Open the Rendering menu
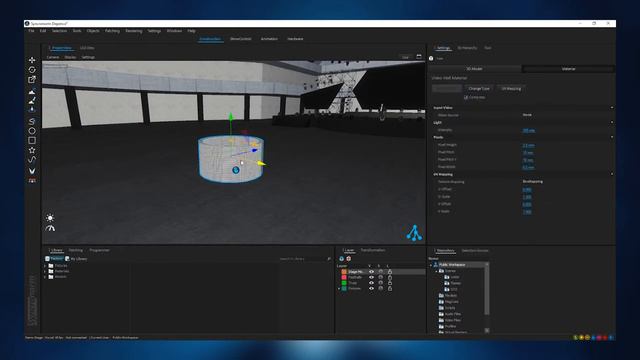Image resolution: width=640 pixels, height=360 pixels. coord(134,31)
